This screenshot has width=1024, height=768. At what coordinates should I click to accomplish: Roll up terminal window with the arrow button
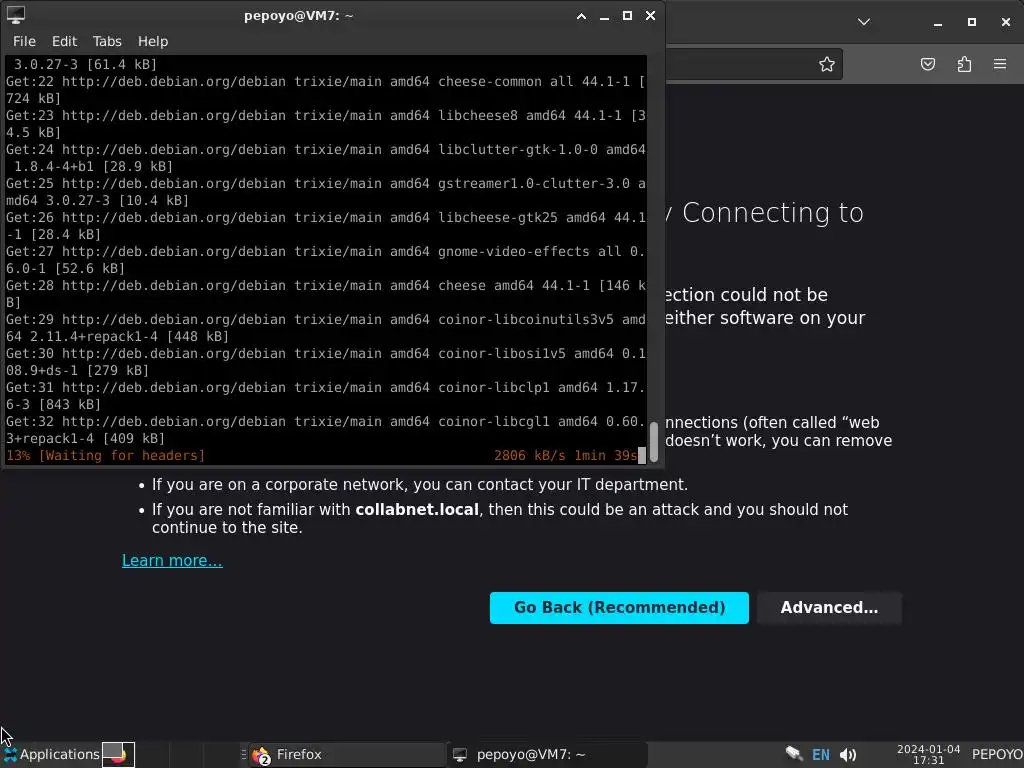581,16
